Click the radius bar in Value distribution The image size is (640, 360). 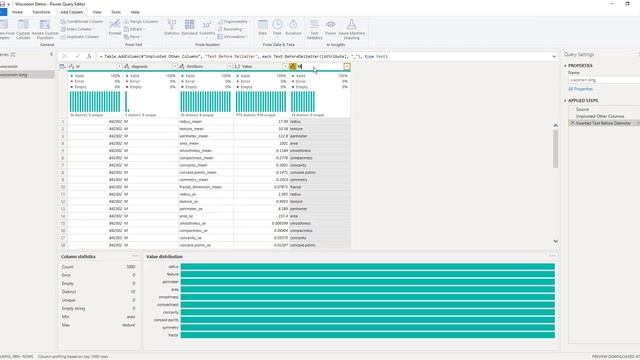point(367,267)
